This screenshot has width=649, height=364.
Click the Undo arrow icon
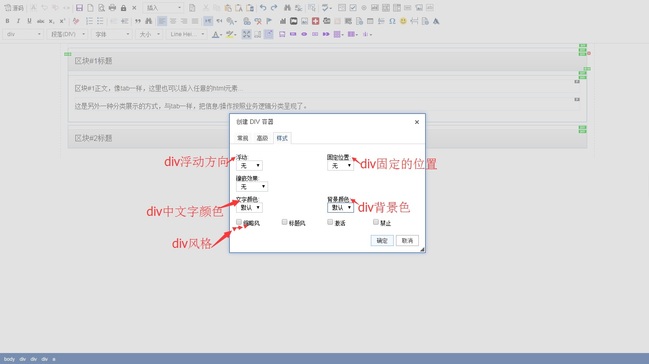click(x=263, y=8)
